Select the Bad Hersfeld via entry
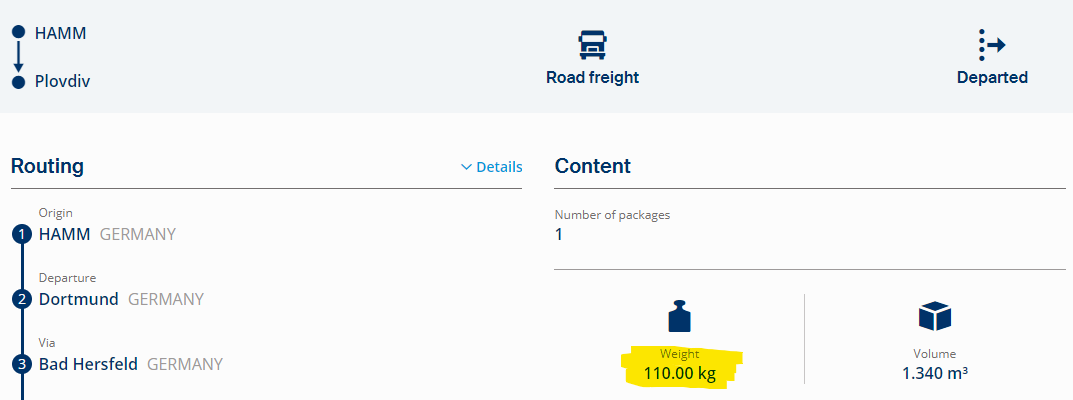 88,364
